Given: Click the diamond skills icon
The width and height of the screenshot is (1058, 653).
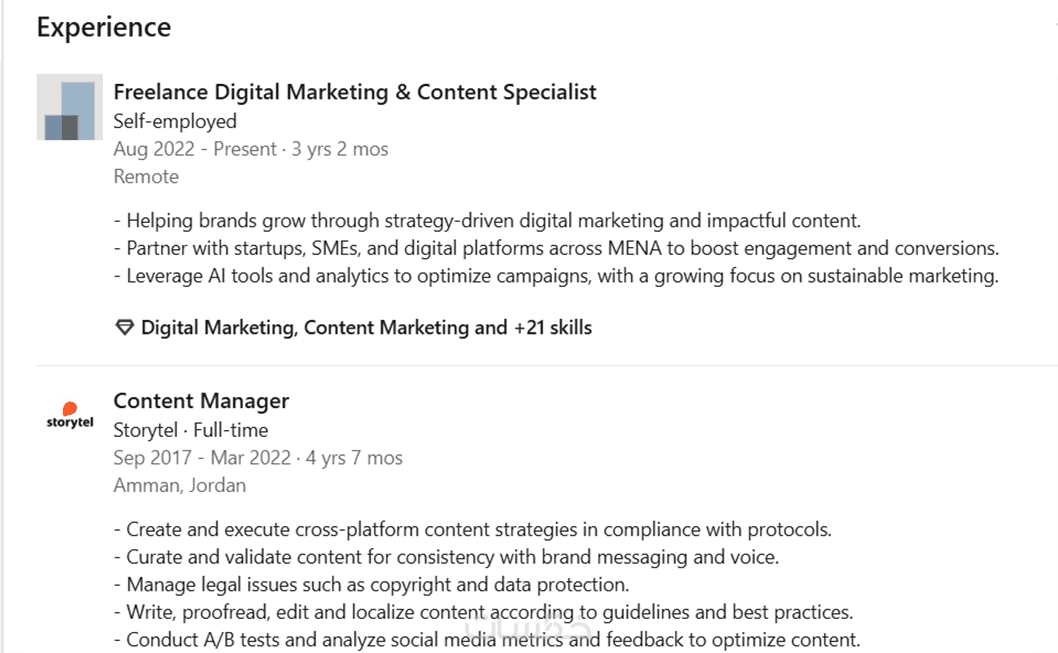Looking at the screenshot, I should point(124,328).
